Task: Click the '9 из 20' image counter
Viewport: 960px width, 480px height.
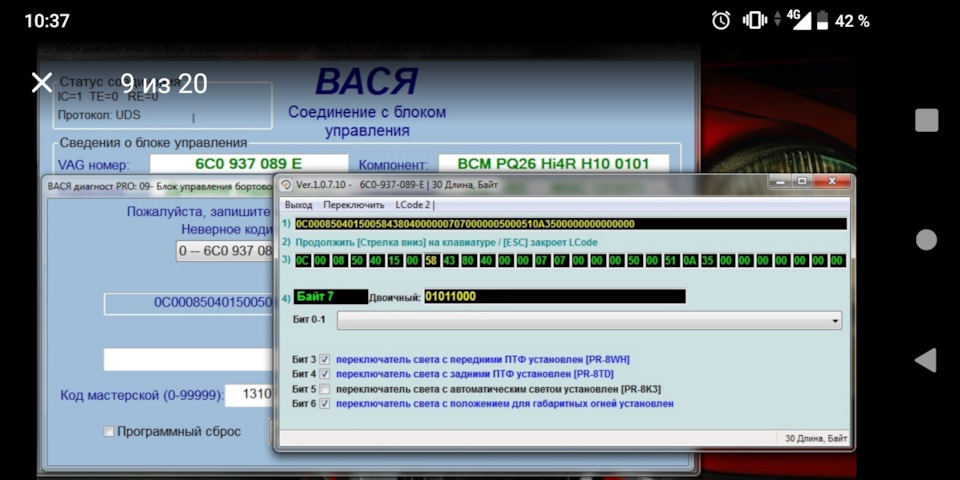Action: pos(164,83)
